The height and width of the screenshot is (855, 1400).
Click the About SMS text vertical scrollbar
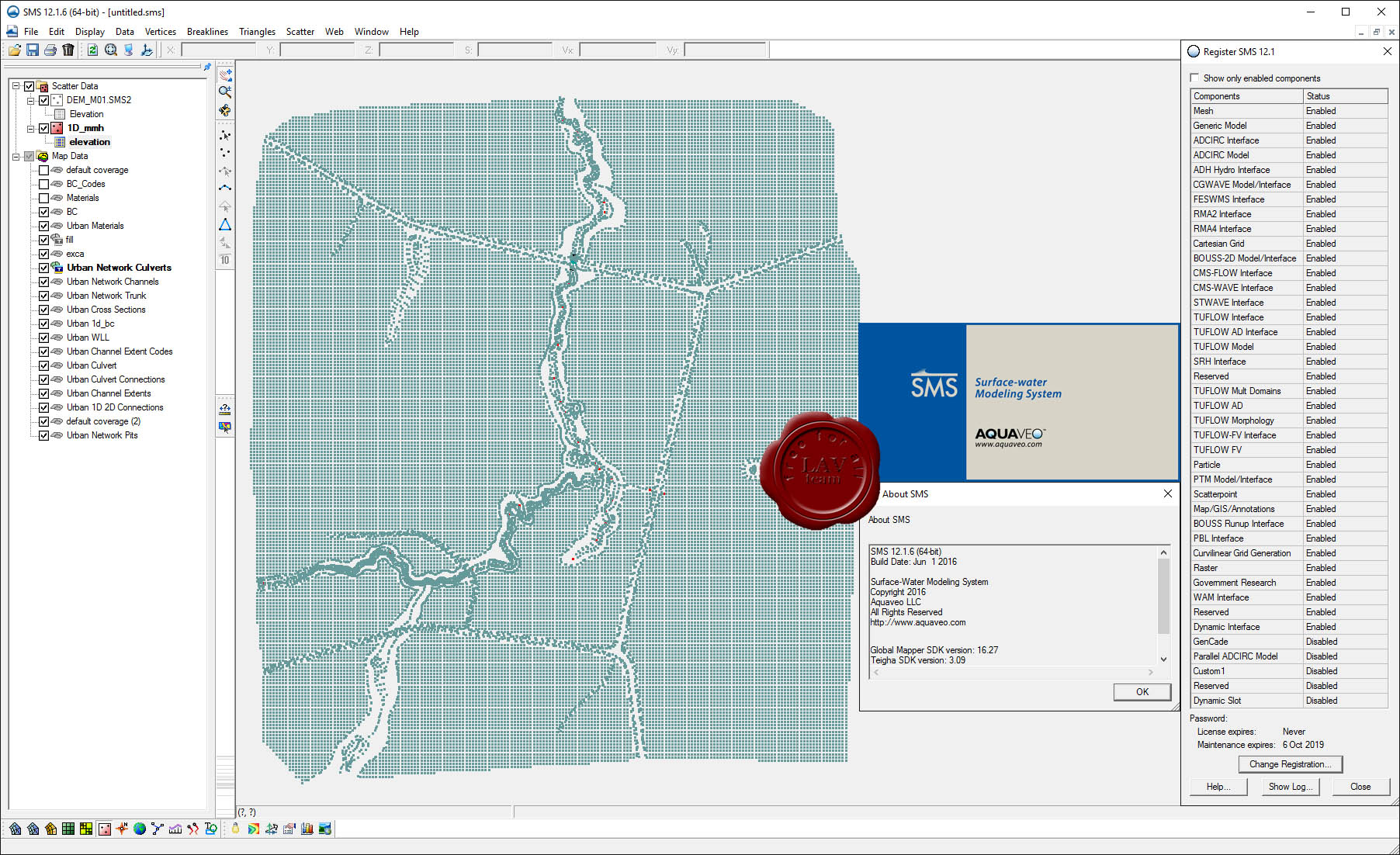tap(1163, 606)
